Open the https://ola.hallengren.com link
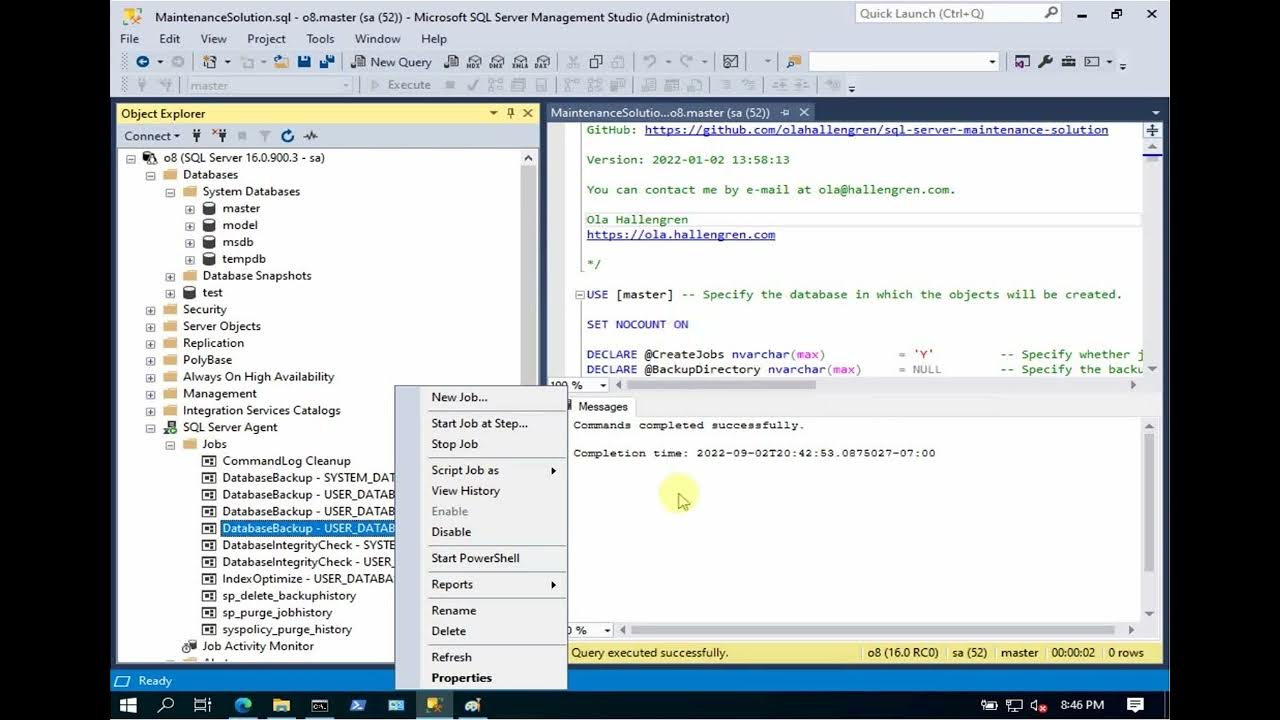 [681, 235]
